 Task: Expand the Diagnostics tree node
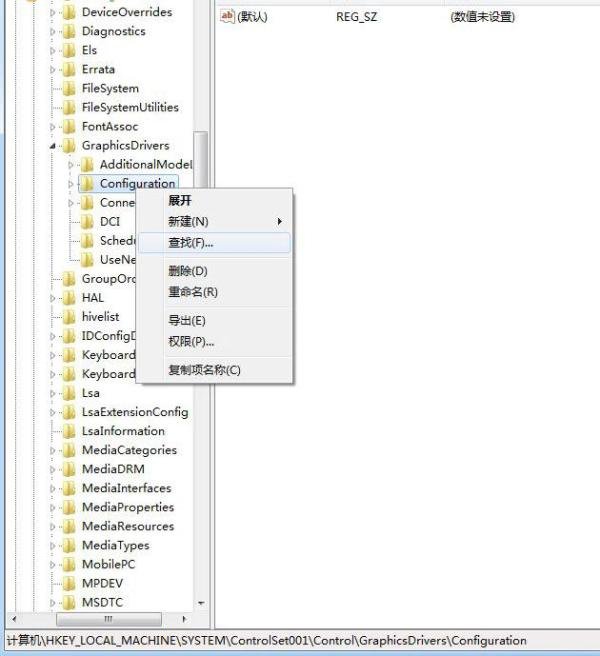tap(53, 32)
